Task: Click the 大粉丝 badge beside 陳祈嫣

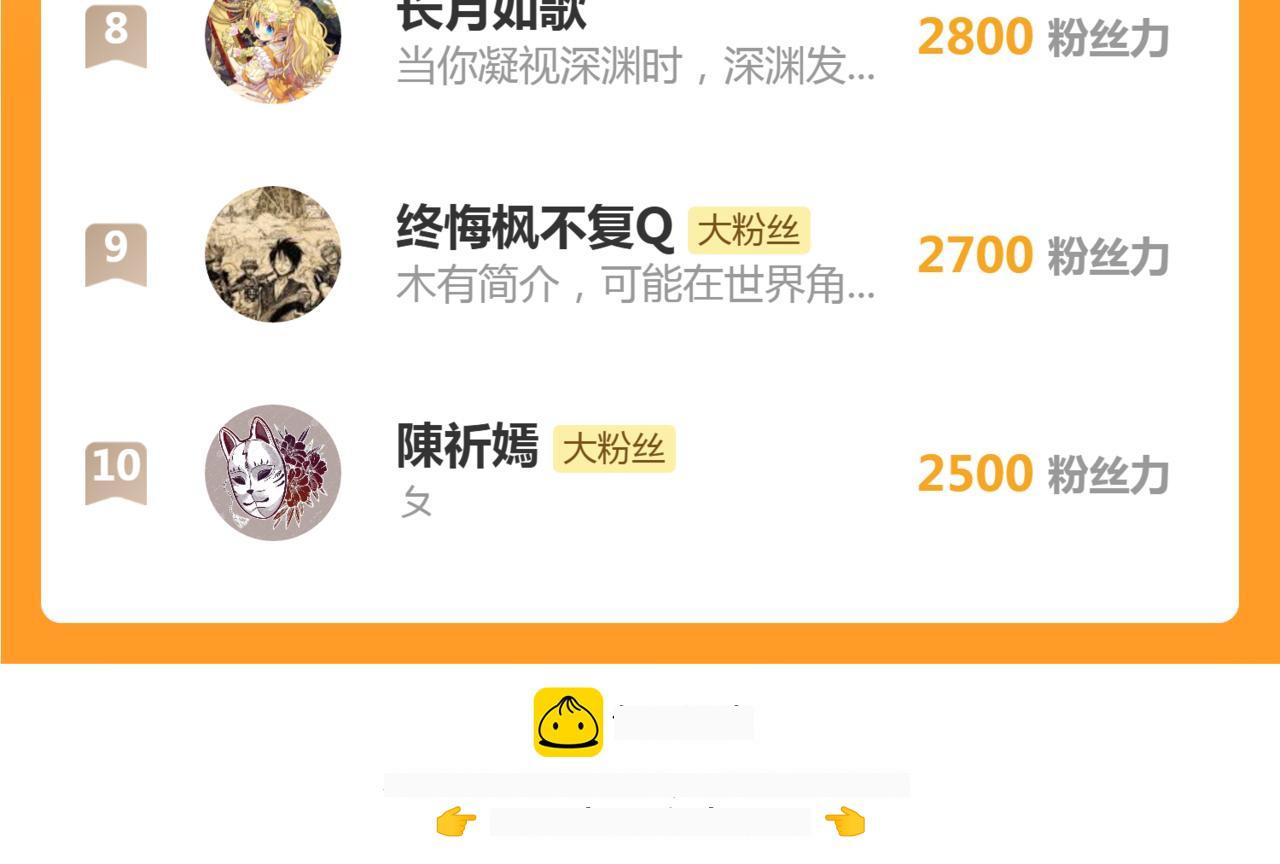Action: point(614,449)
